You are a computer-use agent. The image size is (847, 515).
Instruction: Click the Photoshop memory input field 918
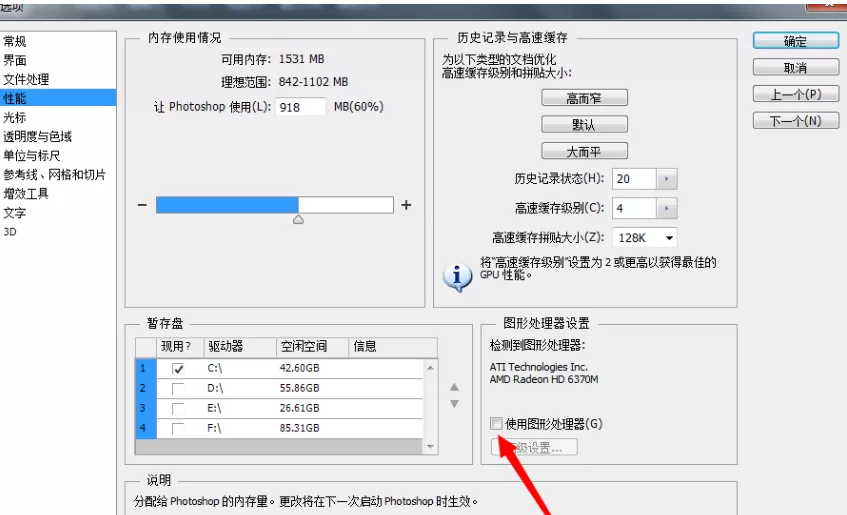pos(300,106)
